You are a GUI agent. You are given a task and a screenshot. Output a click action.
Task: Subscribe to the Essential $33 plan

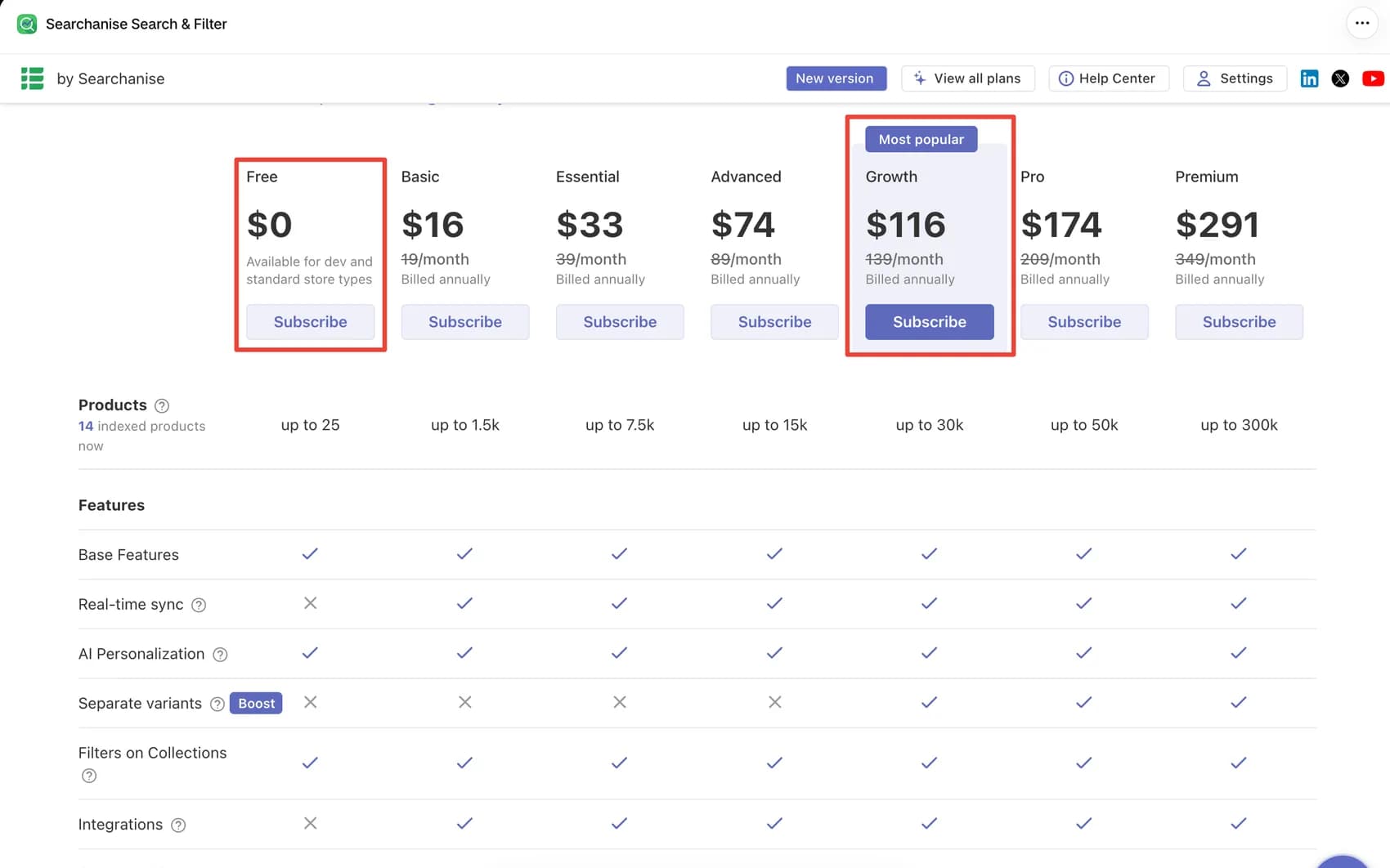(620, 322)
